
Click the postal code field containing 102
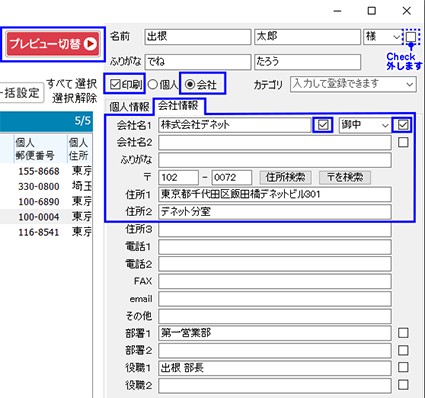point(178,177)
